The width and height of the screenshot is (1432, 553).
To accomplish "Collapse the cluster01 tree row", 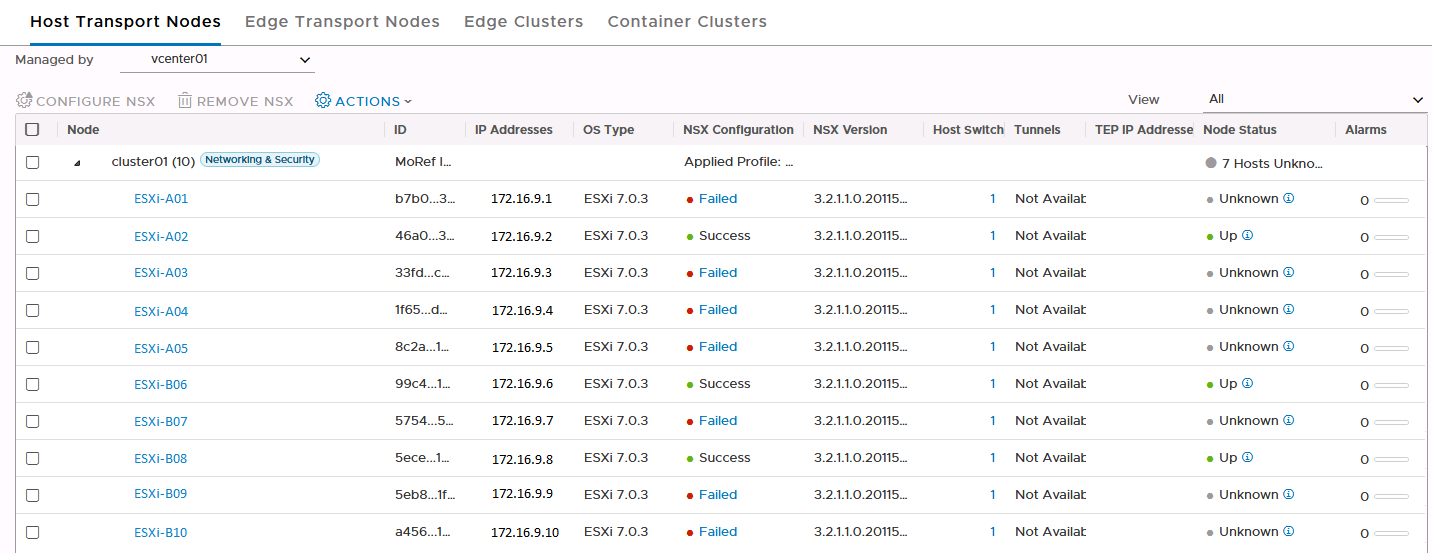I will point(78,163).
